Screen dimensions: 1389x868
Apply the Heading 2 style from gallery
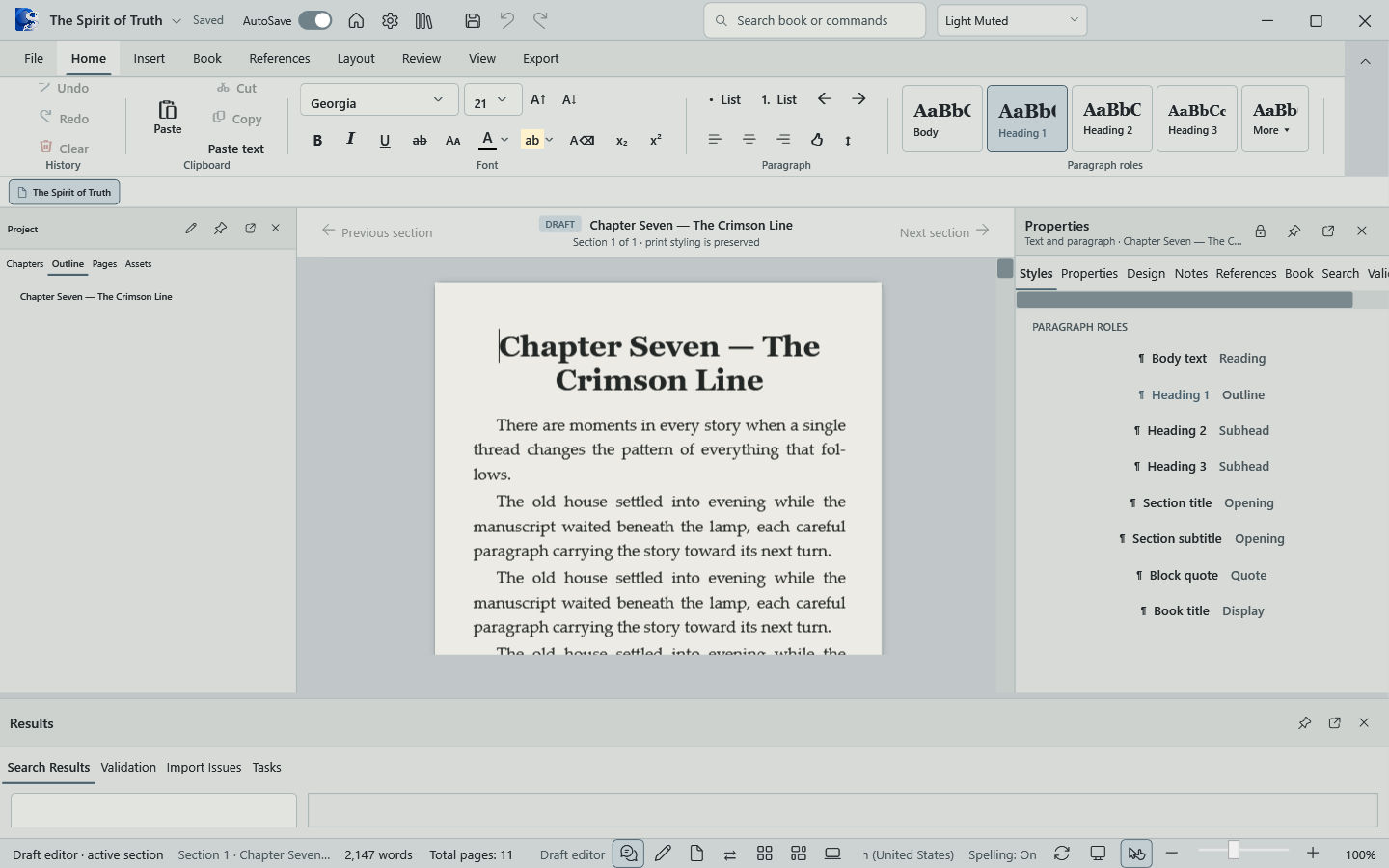[1112, 119]
